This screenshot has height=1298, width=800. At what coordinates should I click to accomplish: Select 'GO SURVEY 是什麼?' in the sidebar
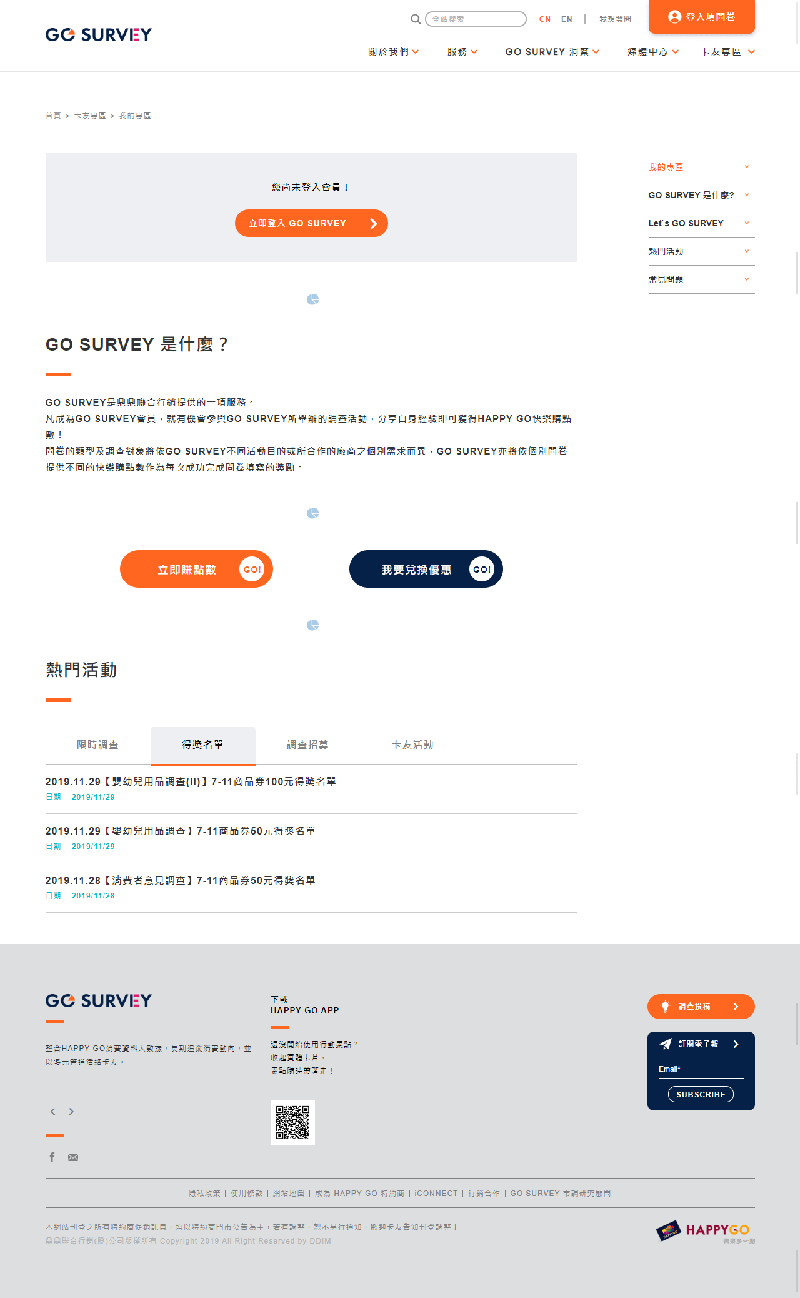[x=691, y=195]
